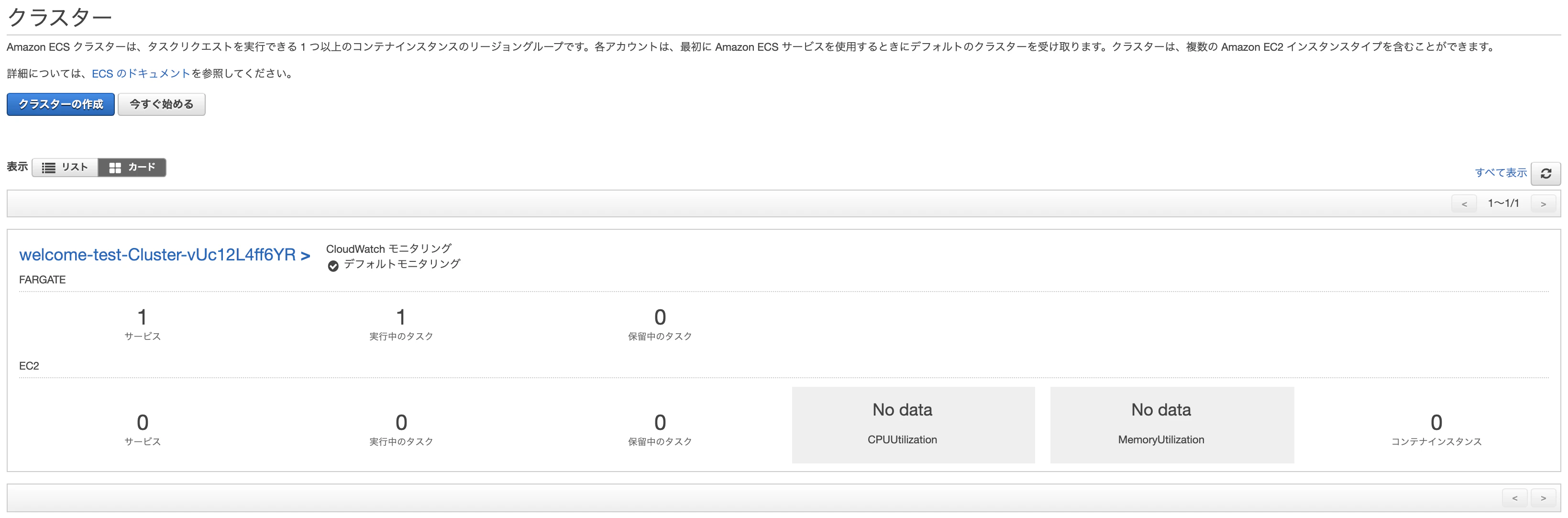Click the EC2 実行中のタスク count
The image size is (1568, 518).
401,422
